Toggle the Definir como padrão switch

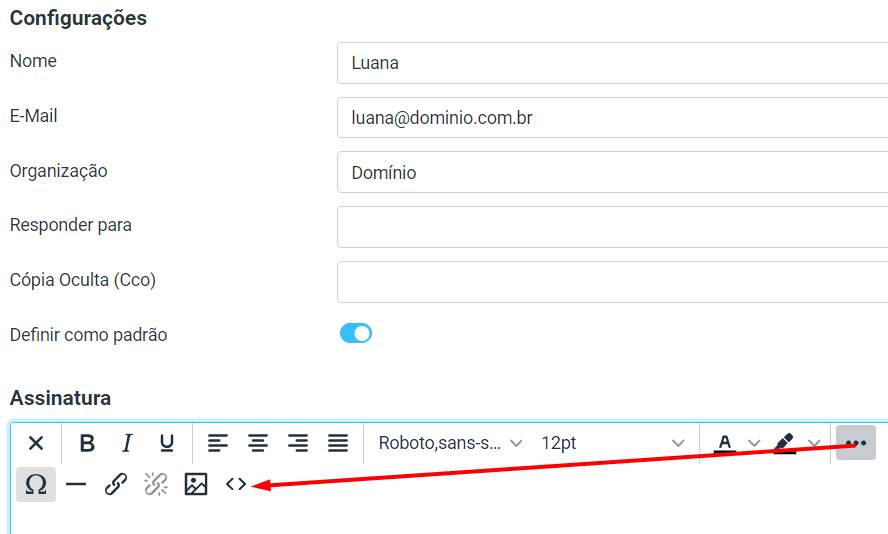[356, 334]
